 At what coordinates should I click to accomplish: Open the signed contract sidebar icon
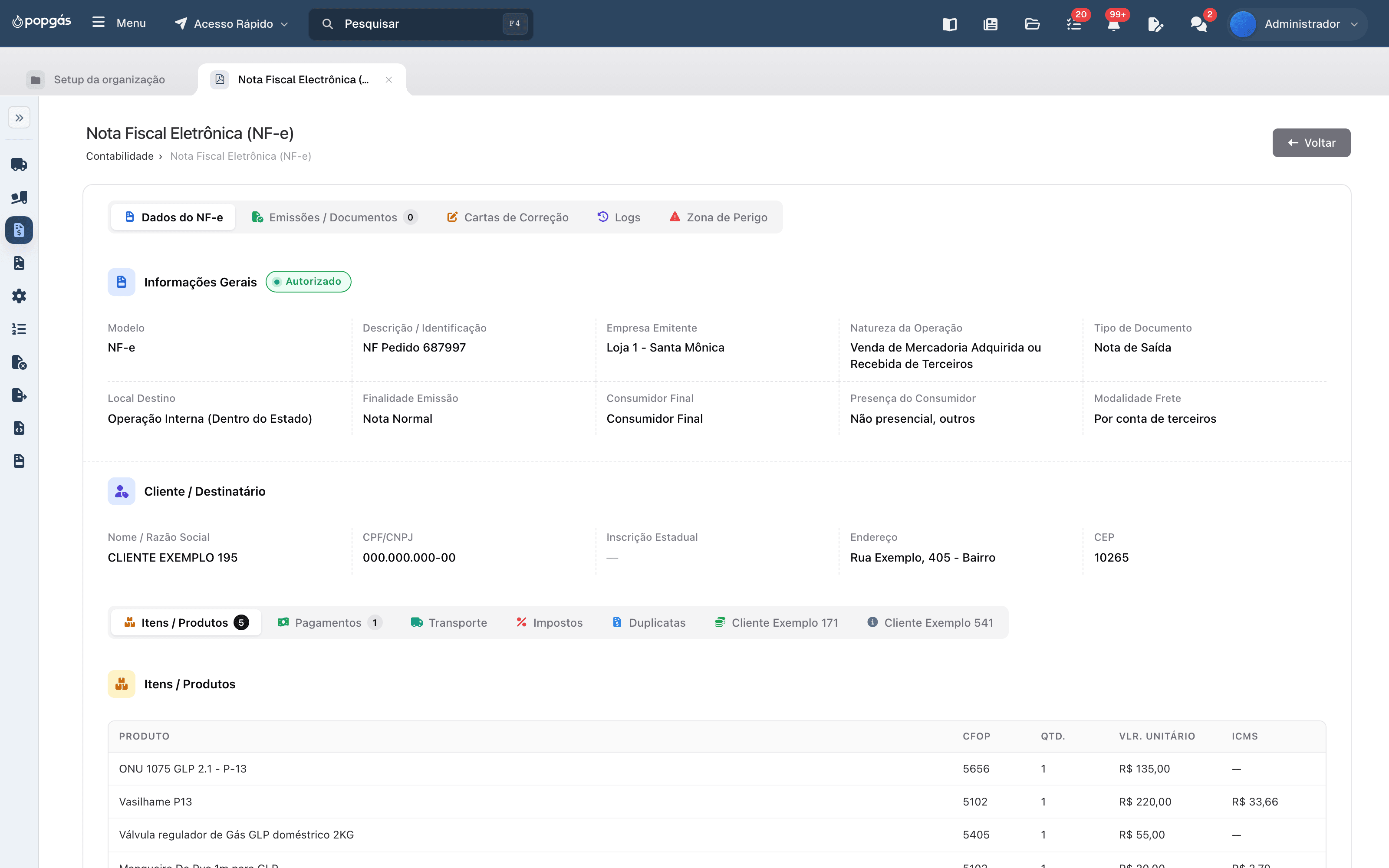point(19,263)
